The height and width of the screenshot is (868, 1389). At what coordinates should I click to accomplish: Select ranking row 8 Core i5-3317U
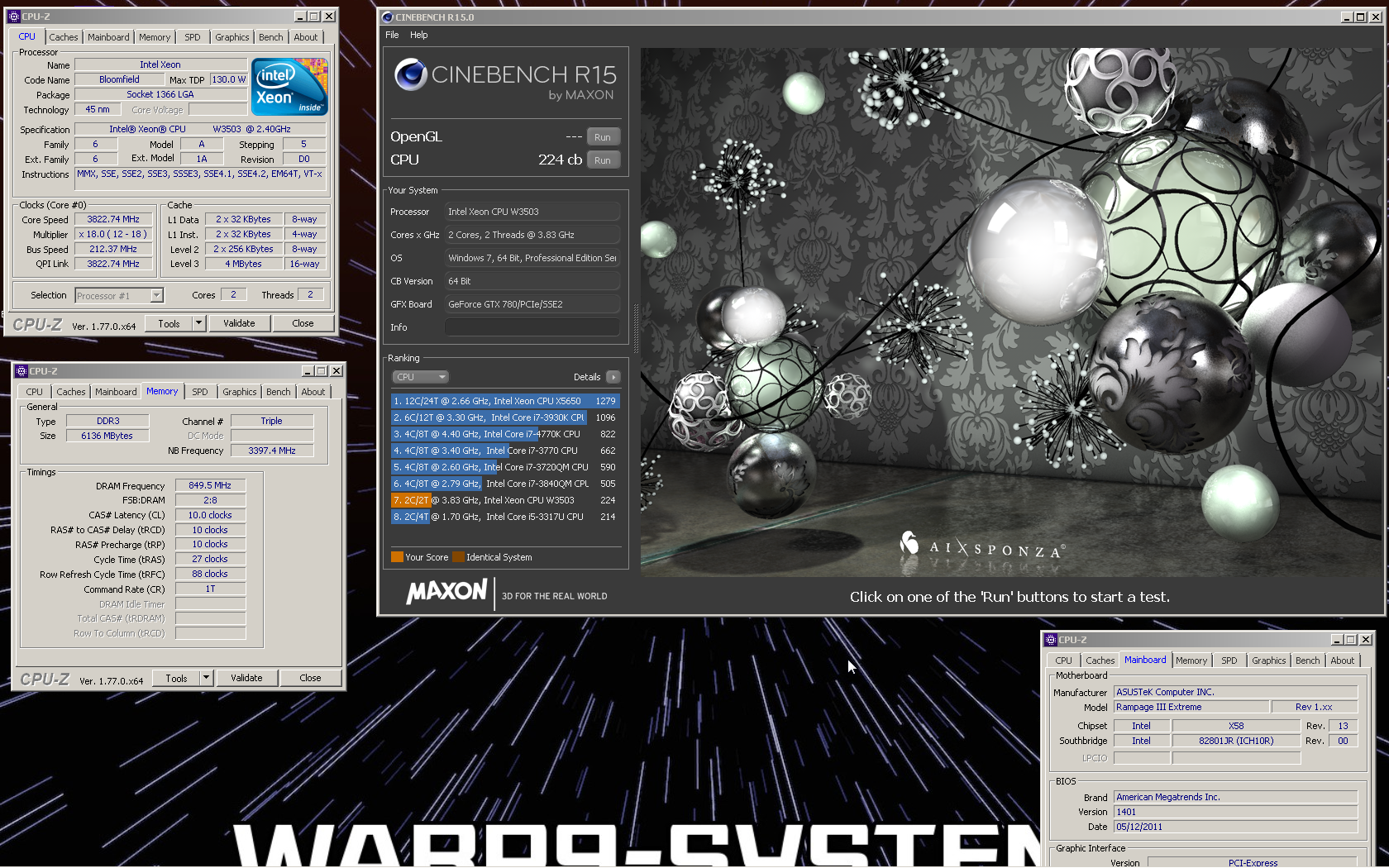click(x=504, y=517)
